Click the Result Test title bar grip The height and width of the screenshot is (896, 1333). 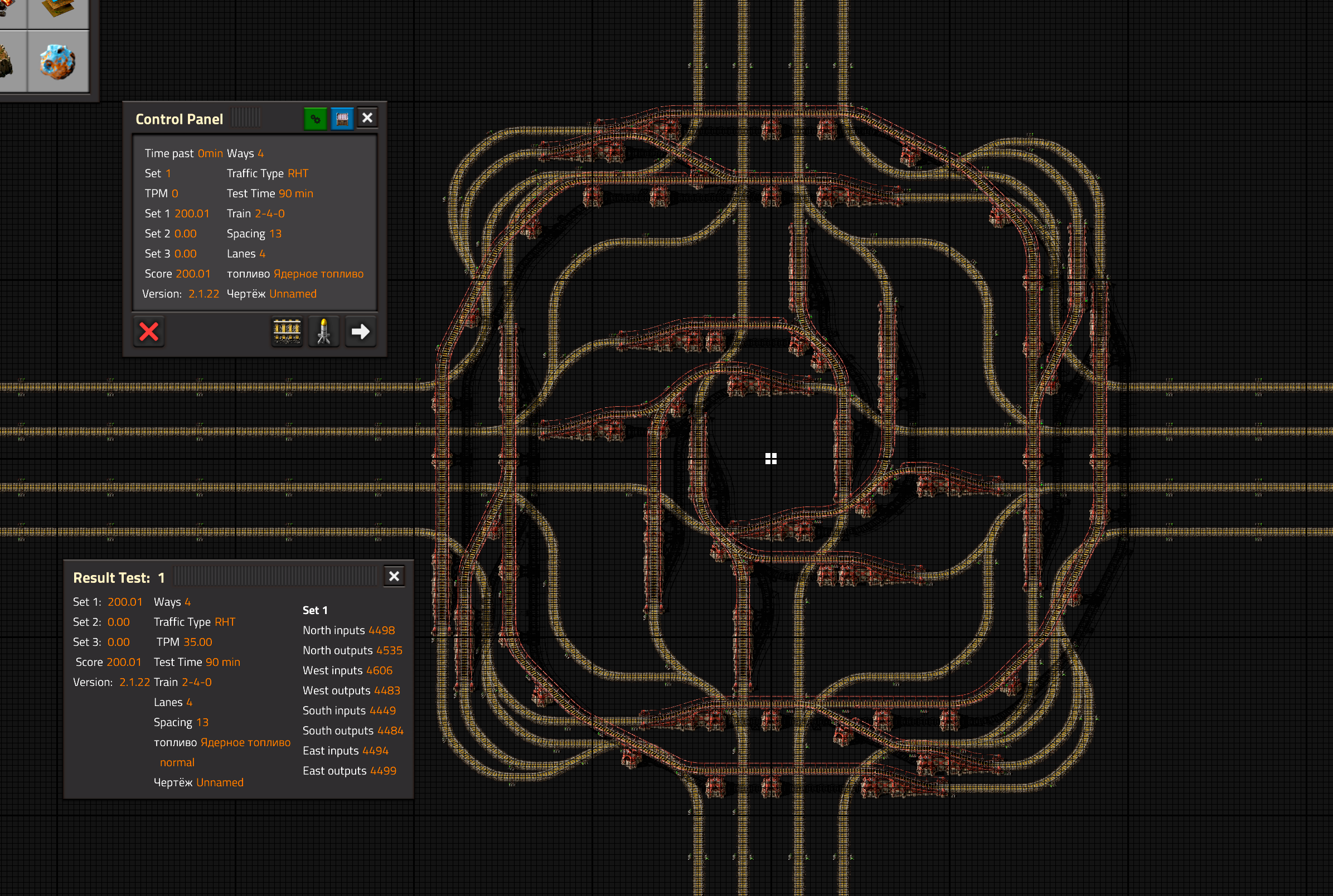point(274,577)
